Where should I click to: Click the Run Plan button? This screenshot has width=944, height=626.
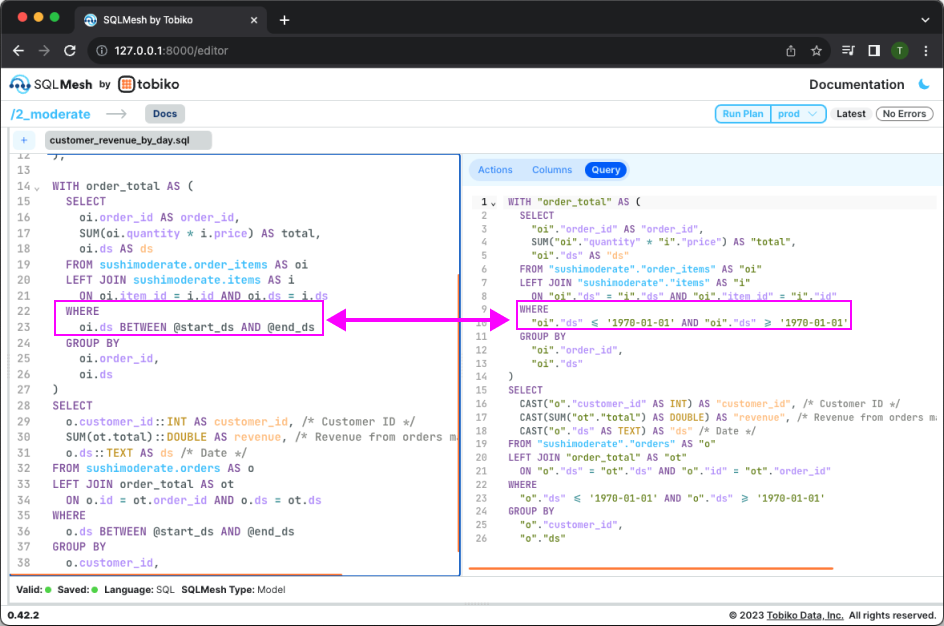[x=742, y=114]
